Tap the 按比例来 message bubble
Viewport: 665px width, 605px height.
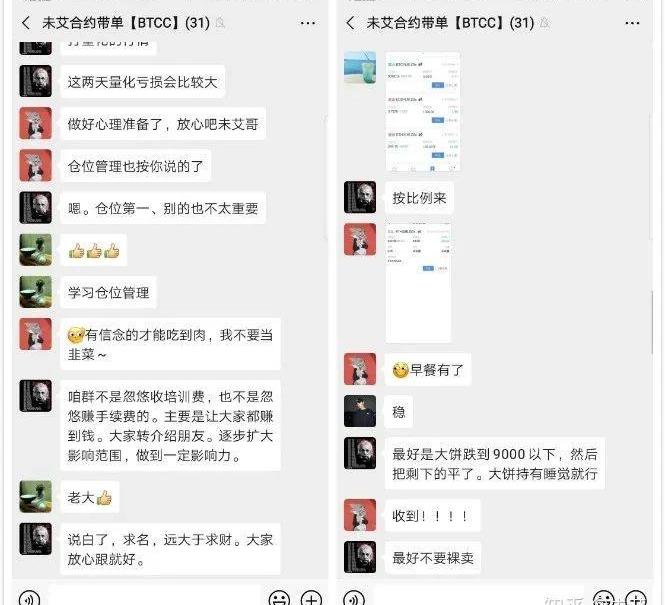[419, 198]
